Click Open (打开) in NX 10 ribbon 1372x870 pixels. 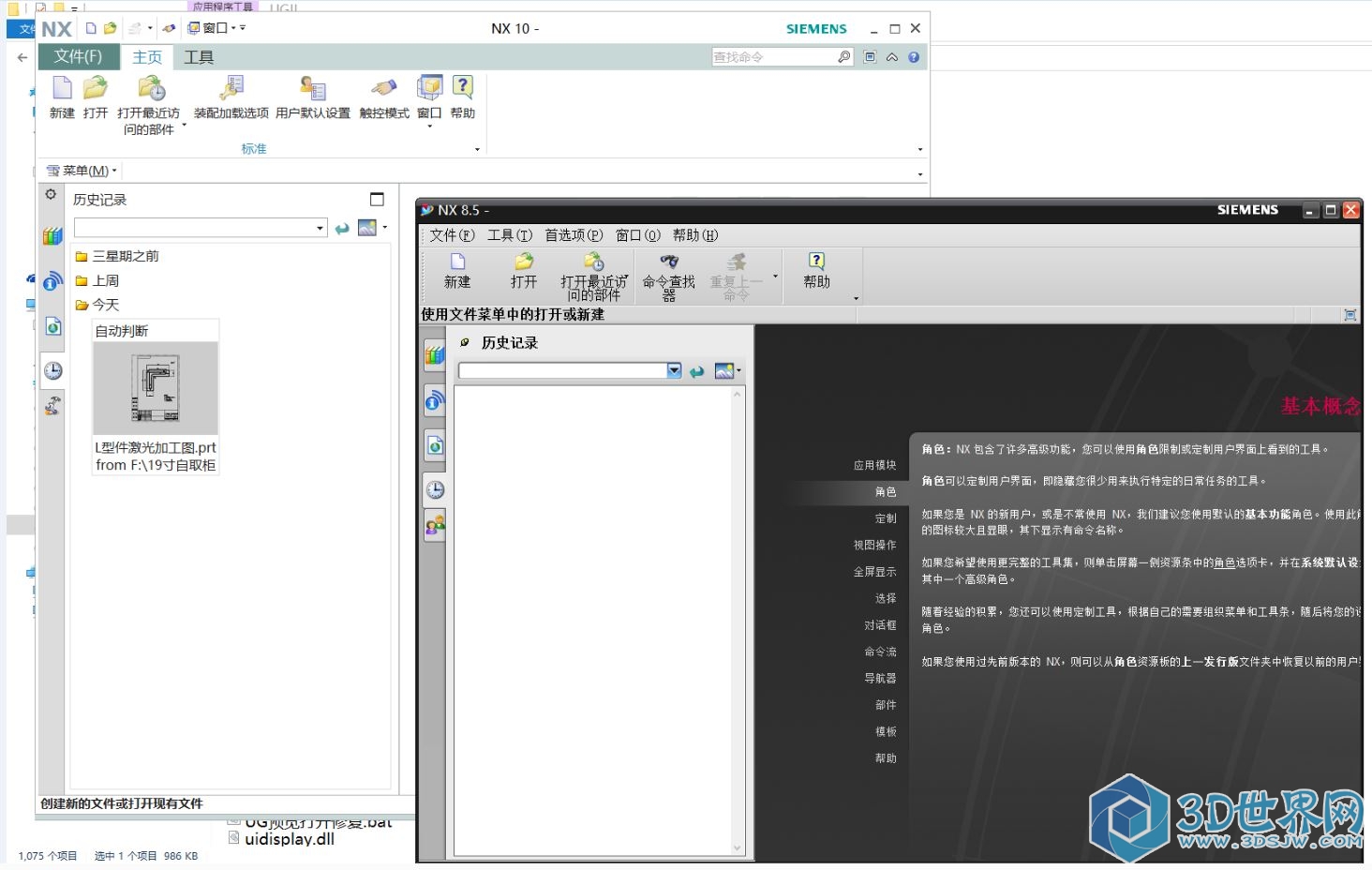[96, 97]
